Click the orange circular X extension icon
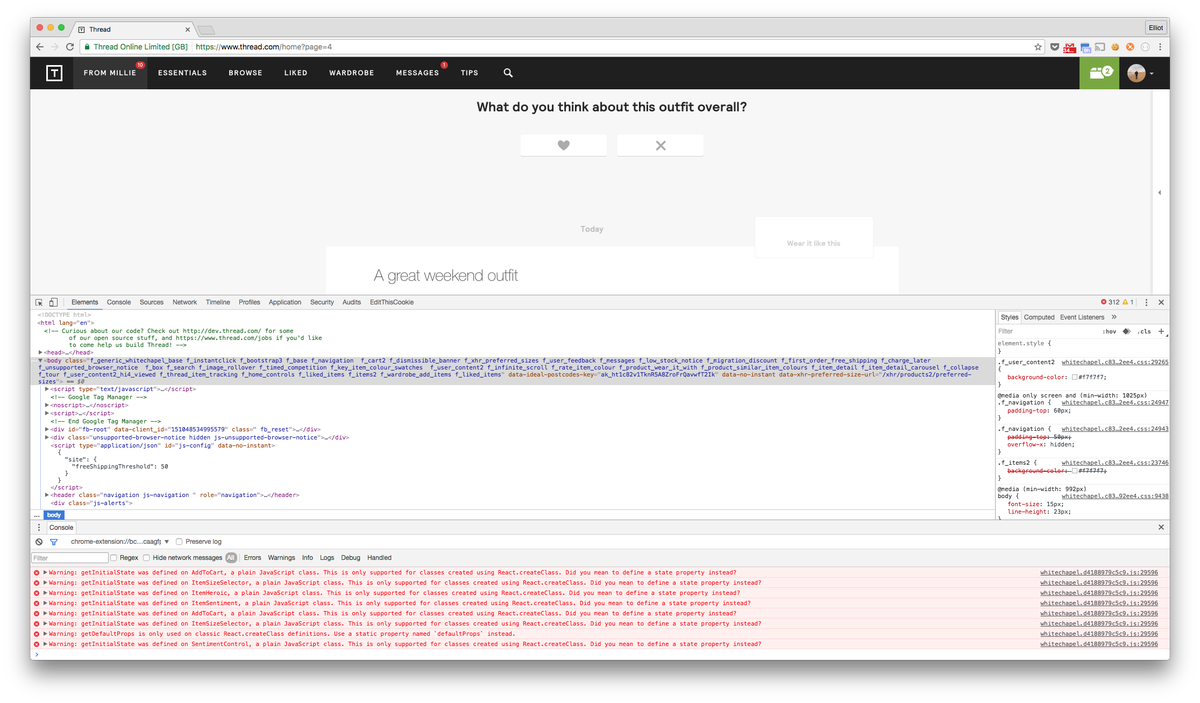Viewport: 1200px width, 703px height. pos(1130,47)
